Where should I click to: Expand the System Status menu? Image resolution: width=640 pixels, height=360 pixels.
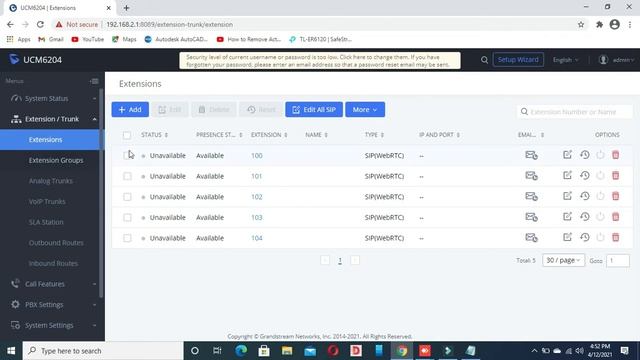pyautogui.click(x=52, y=98)
